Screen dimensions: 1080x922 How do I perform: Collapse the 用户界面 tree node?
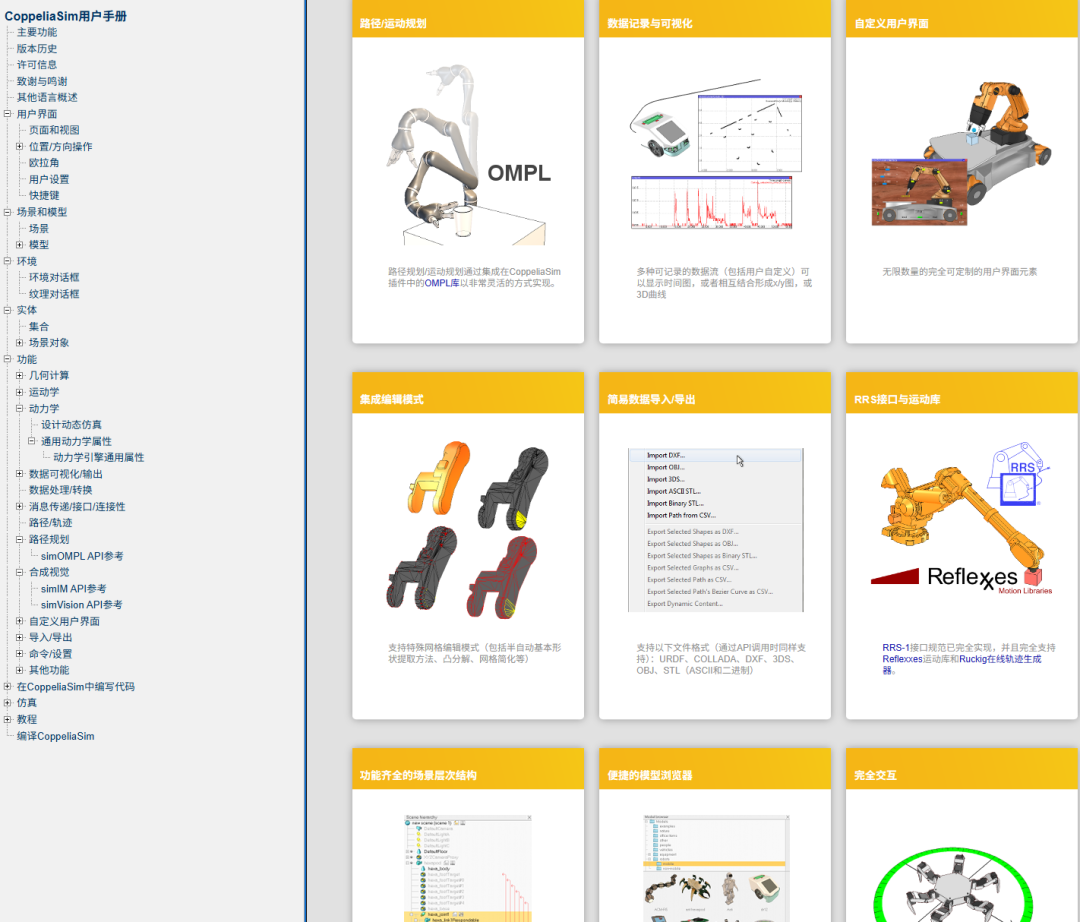8,114
